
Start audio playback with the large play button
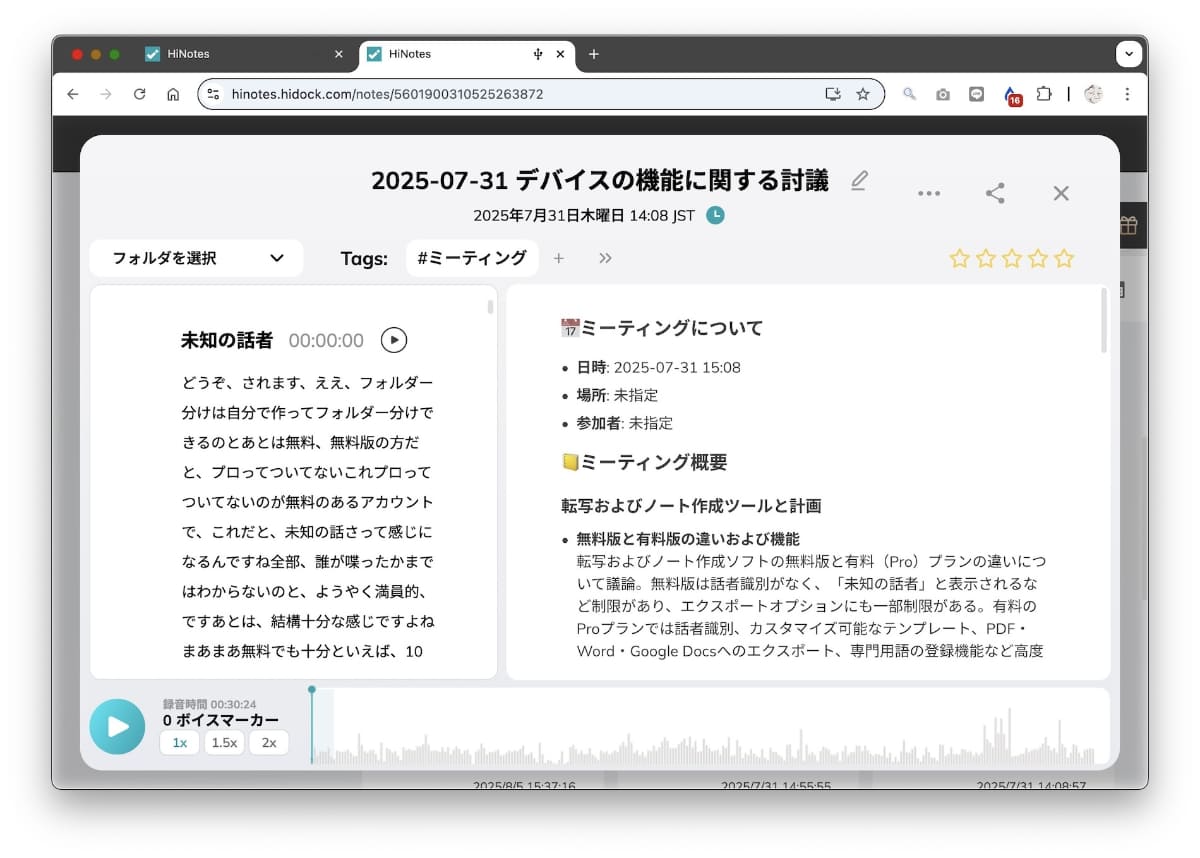[117, 727]
